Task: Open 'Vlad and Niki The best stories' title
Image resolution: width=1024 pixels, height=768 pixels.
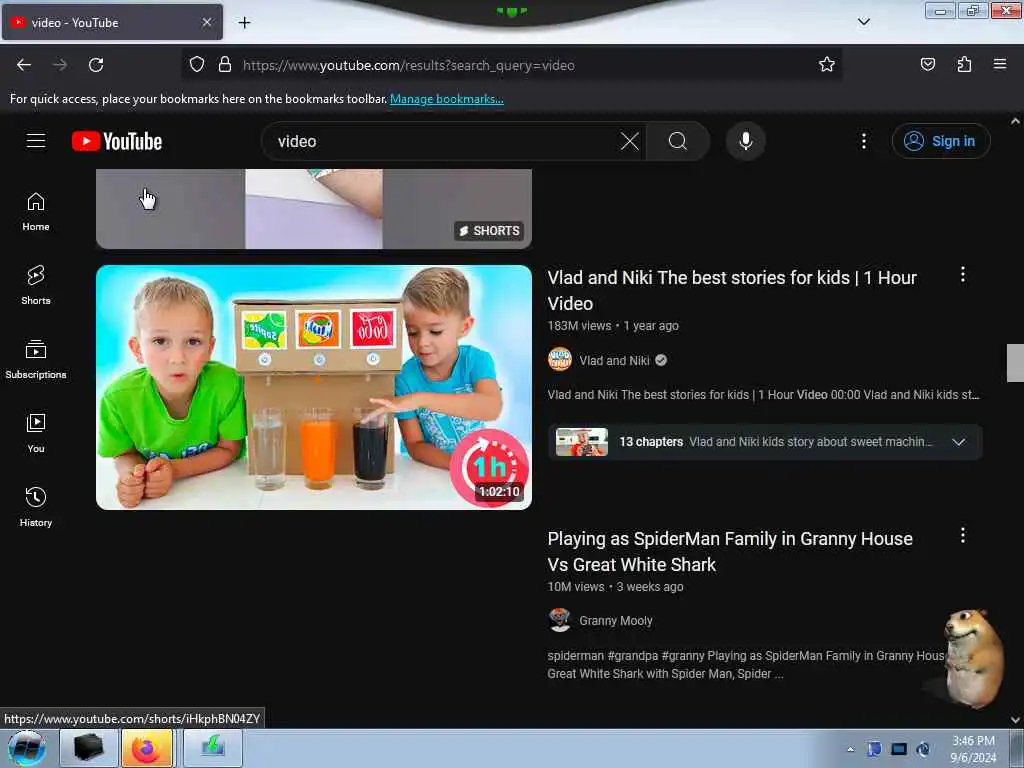Action: tap(732, 291)
